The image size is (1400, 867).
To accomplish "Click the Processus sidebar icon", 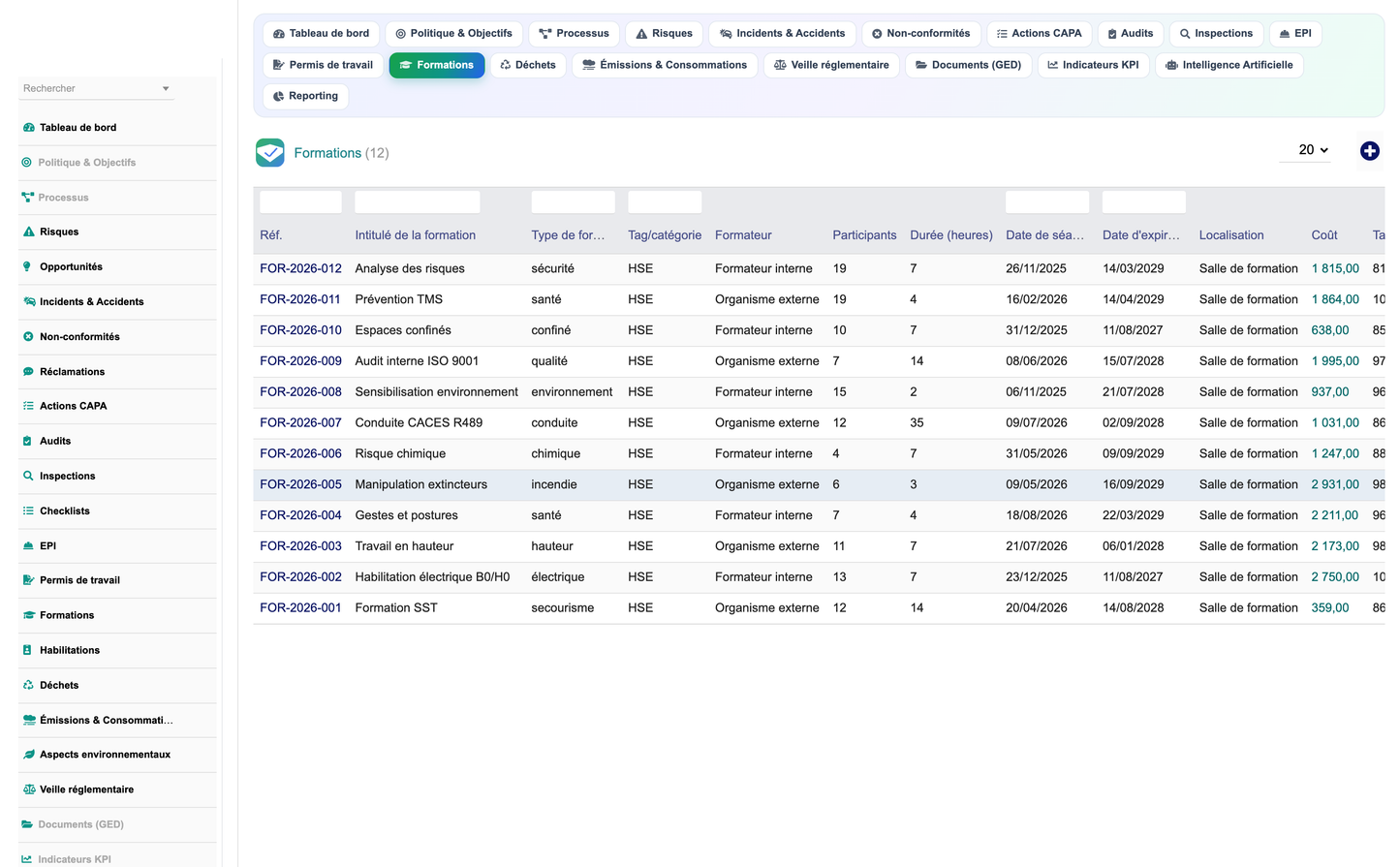I will (27, 198).
